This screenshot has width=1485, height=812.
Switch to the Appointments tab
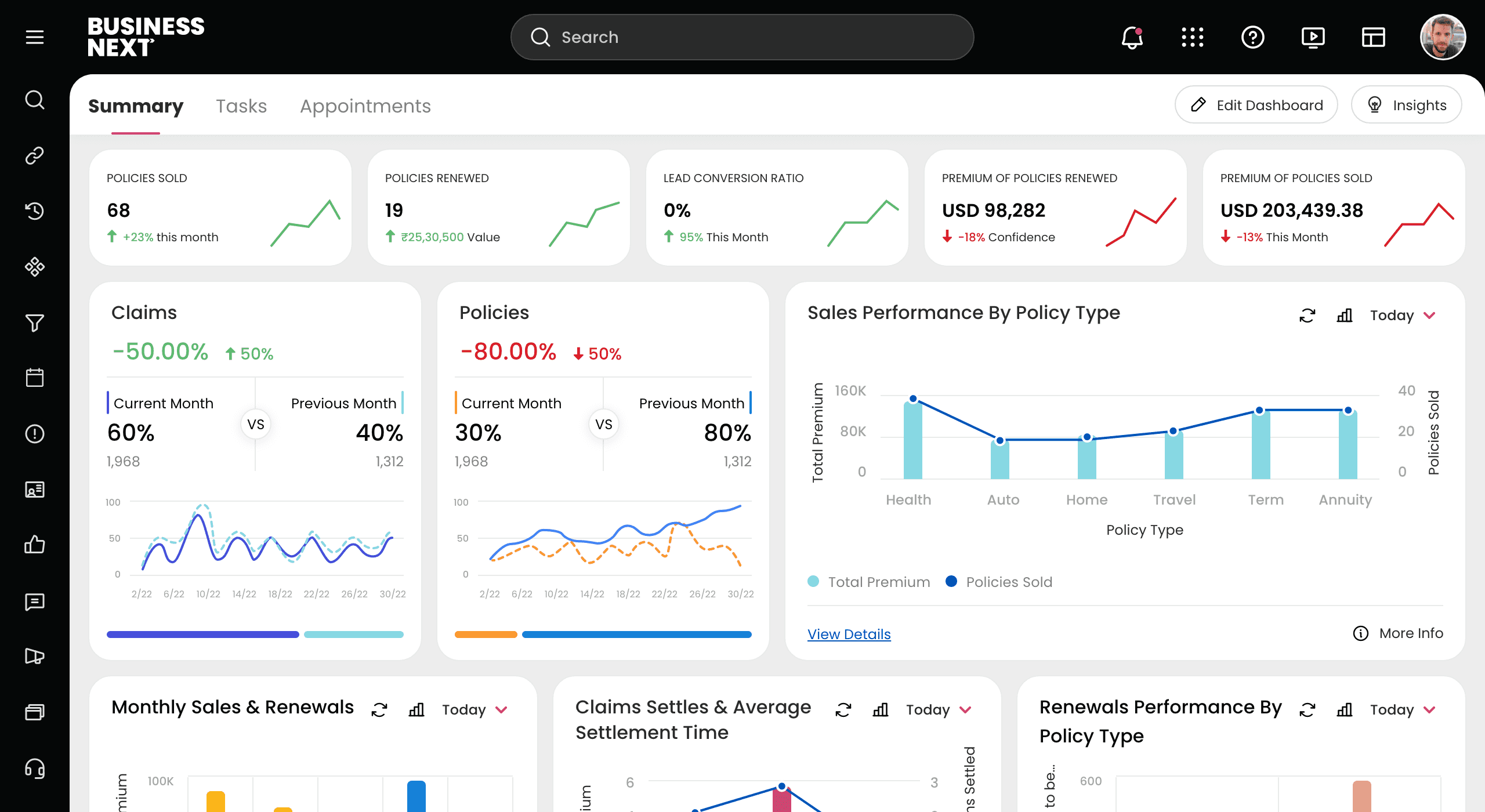365,106
